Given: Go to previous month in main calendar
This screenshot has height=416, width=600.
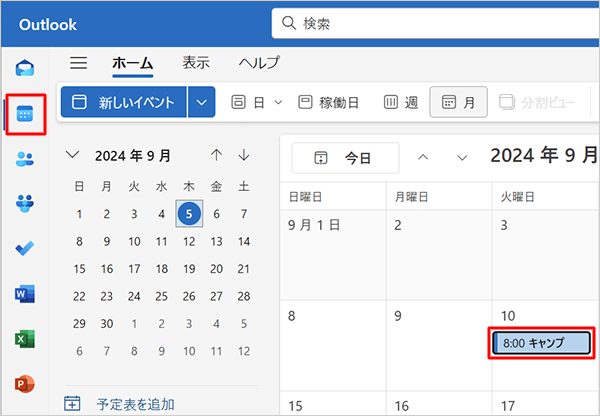Looking at the screenshot, I should click(x=423, y=157).
